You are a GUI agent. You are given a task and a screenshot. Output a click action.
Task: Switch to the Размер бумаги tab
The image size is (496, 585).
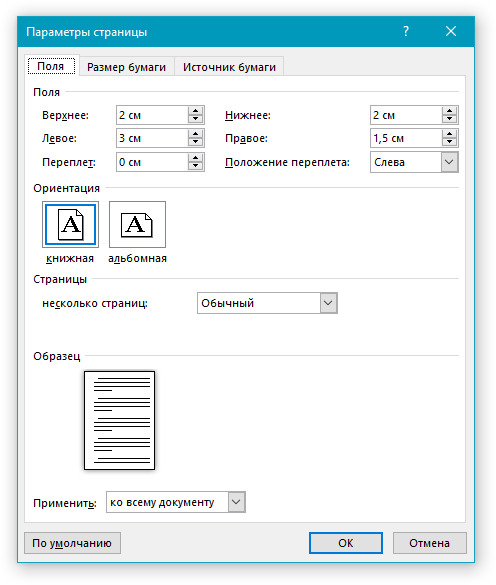127,67
